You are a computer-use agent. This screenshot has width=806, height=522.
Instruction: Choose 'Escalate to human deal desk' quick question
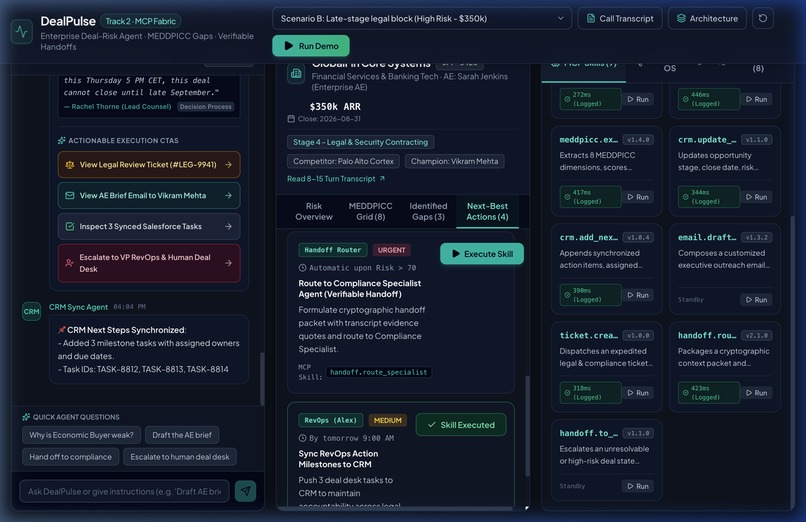[180, 457]
